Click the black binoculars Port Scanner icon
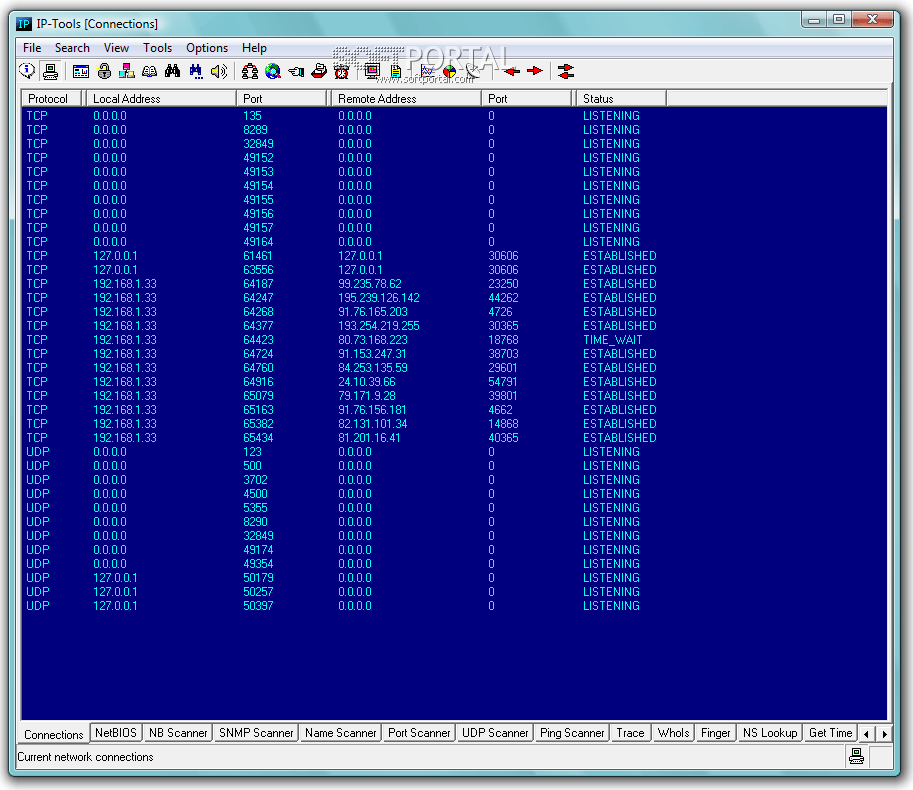The image size is (913, 790). [172, 71]
